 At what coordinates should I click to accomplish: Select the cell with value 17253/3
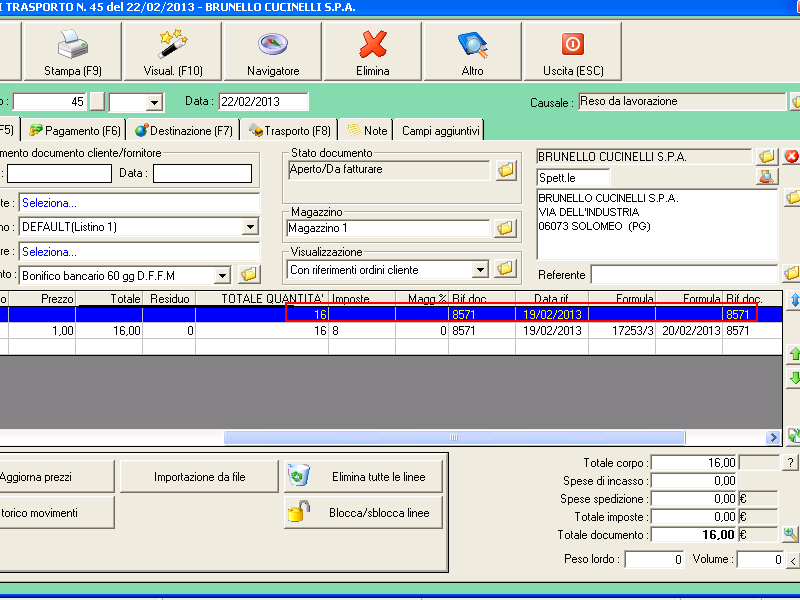click(622, 331)
